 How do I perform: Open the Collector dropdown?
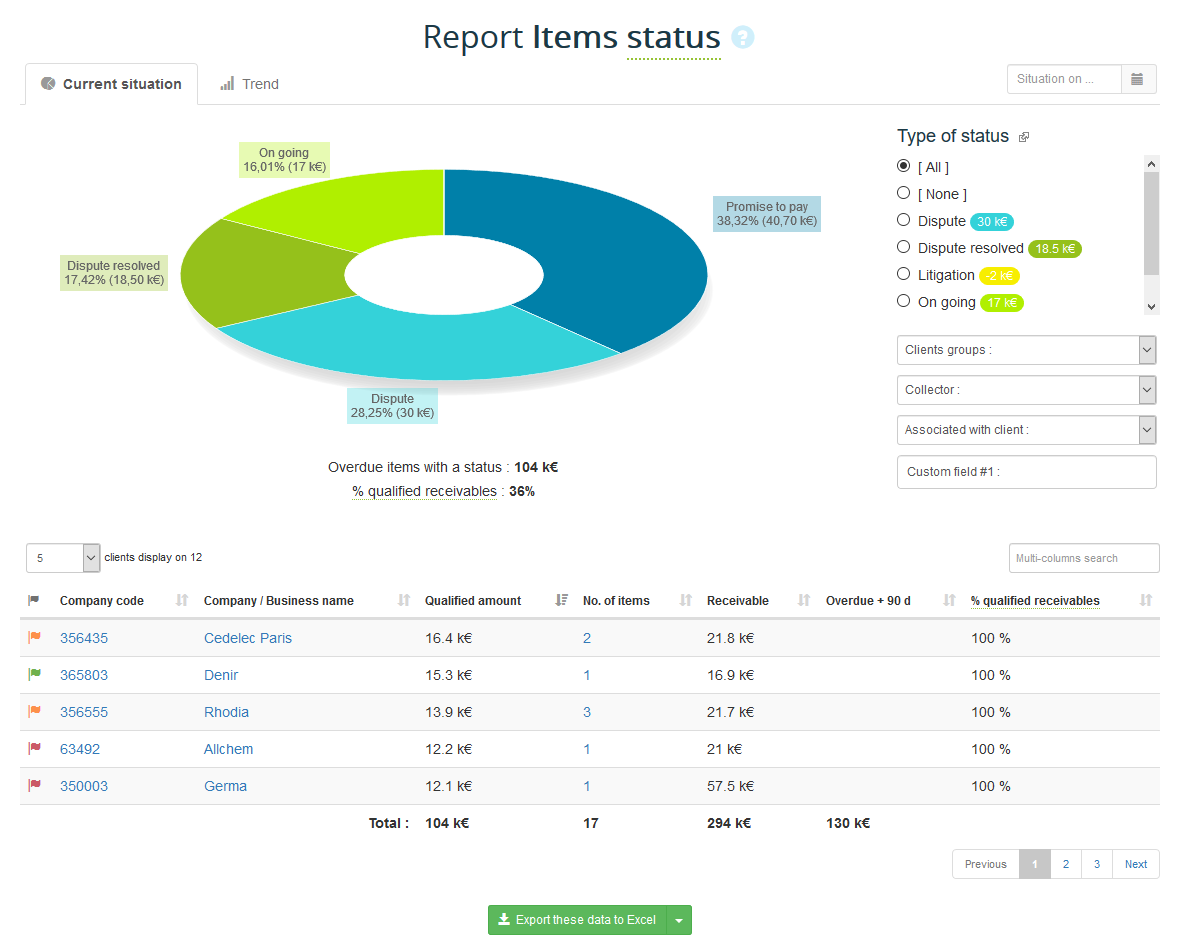point(1026,390)
